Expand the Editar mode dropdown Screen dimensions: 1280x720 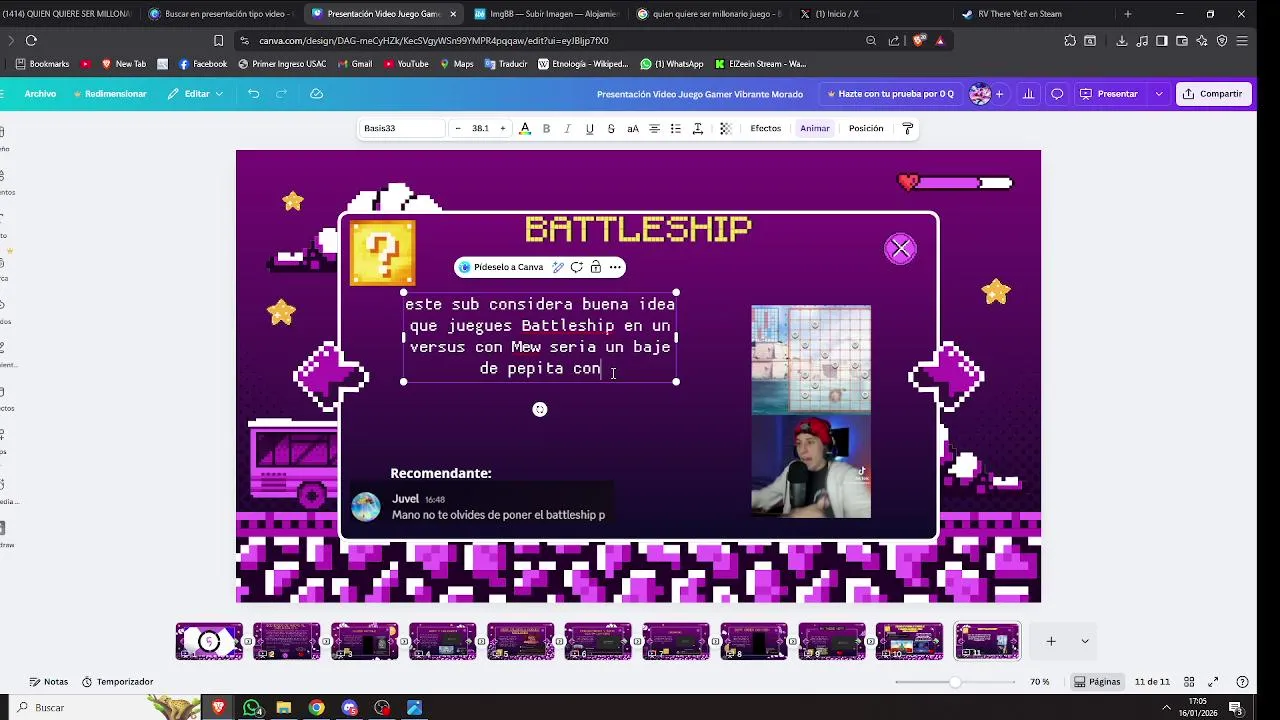coord(195,94)
